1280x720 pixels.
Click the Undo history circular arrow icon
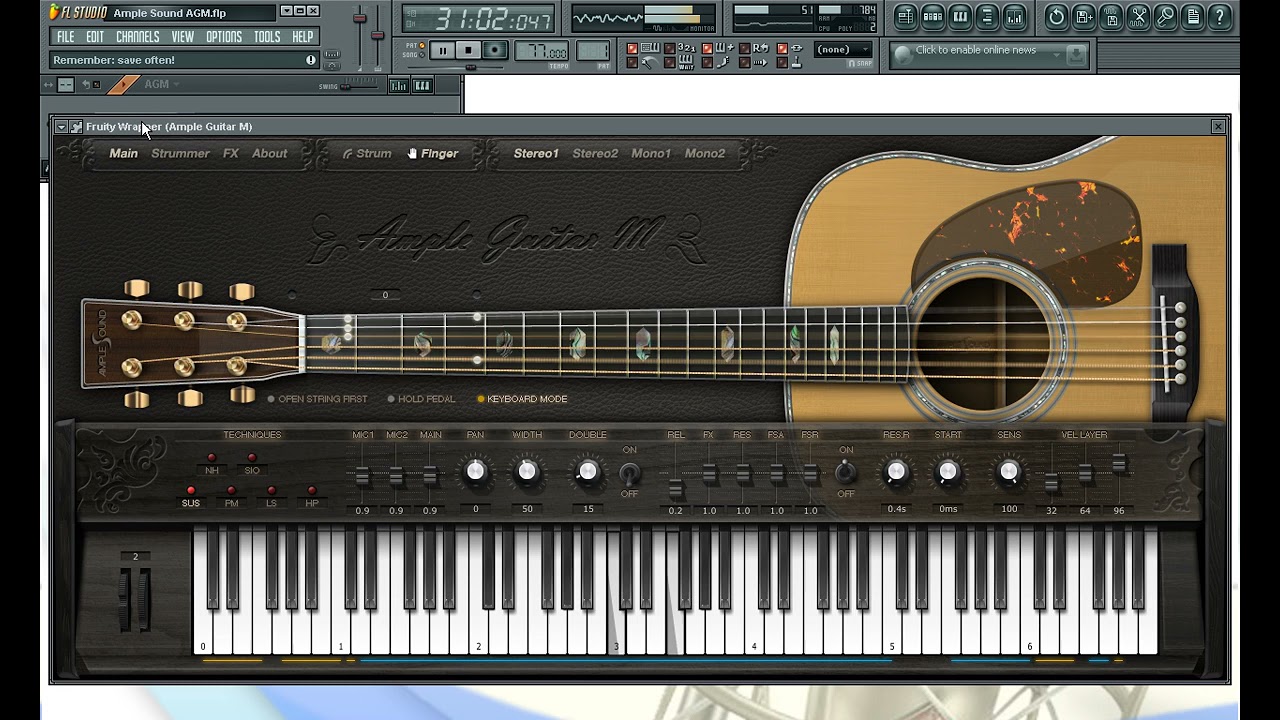click(x=1056, y=16)
